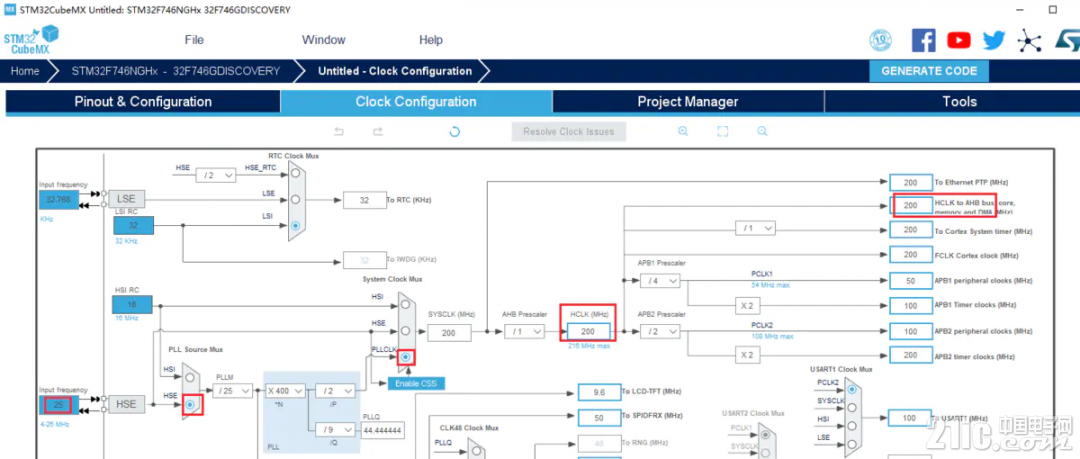Open the AHB Prescaler dropdown
Screen dimensions: 1080x459
[523, 332]
